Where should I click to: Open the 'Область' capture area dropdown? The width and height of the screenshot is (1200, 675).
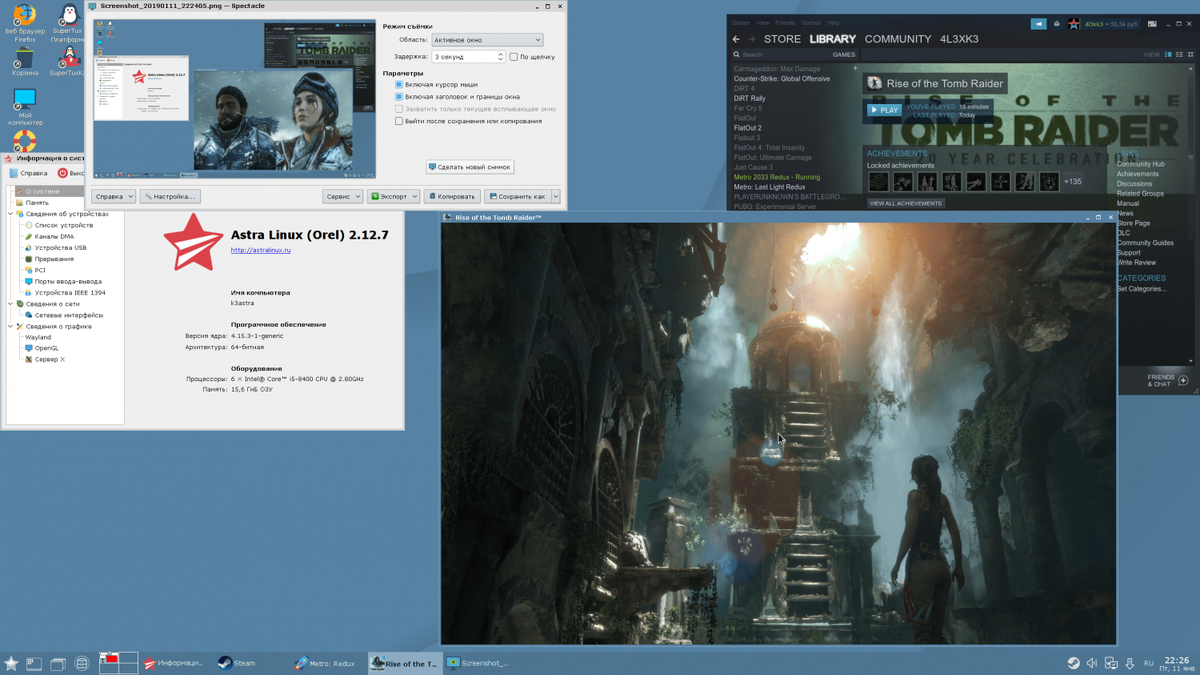[487, 40]
